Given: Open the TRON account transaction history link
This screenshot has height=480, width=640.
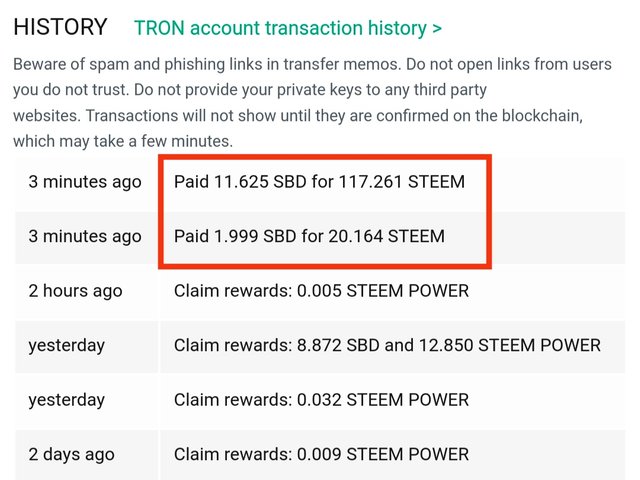Looking at the screenshot, I should [x=288, y=29].
